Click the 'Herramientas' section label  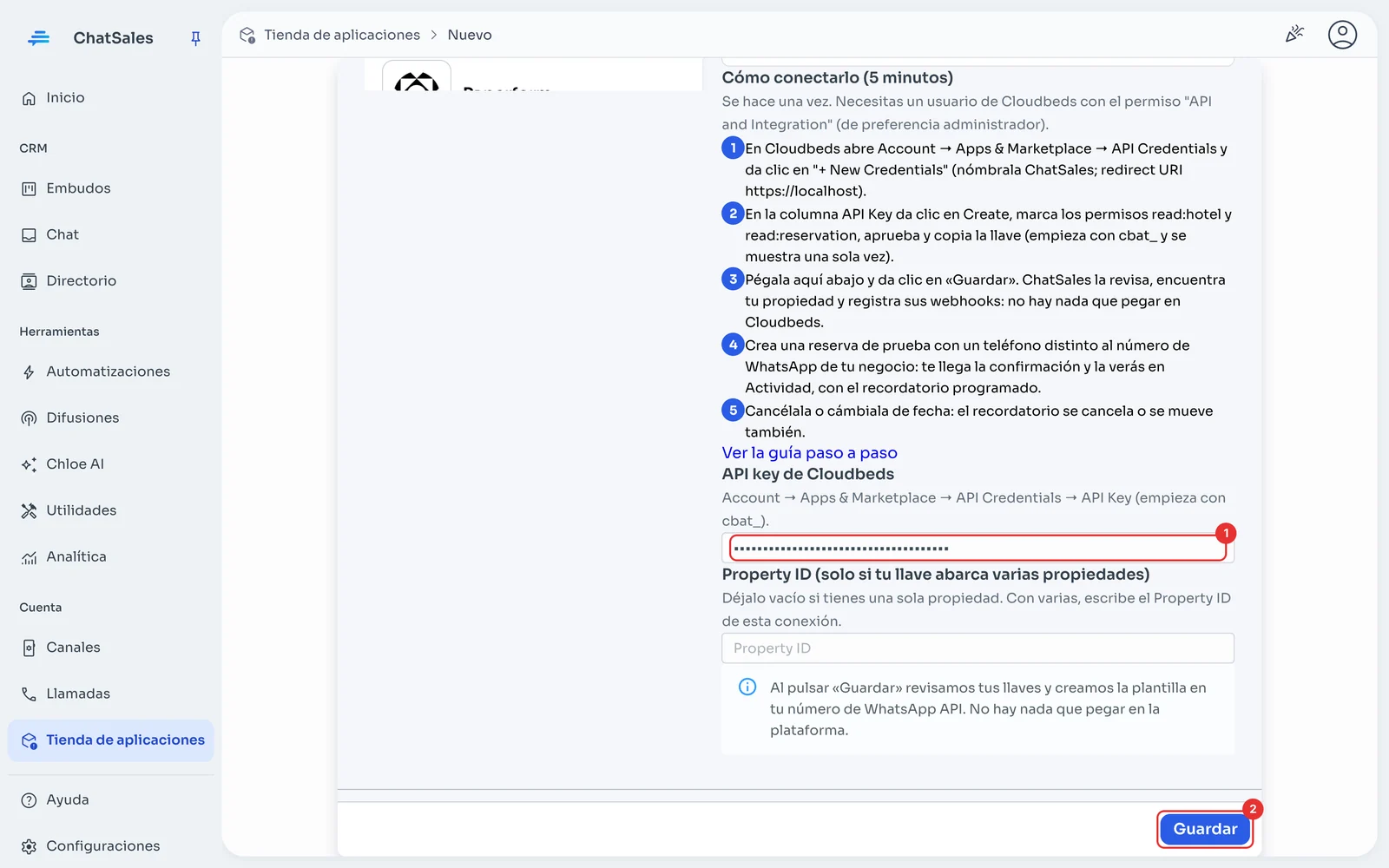pos(59,332)
